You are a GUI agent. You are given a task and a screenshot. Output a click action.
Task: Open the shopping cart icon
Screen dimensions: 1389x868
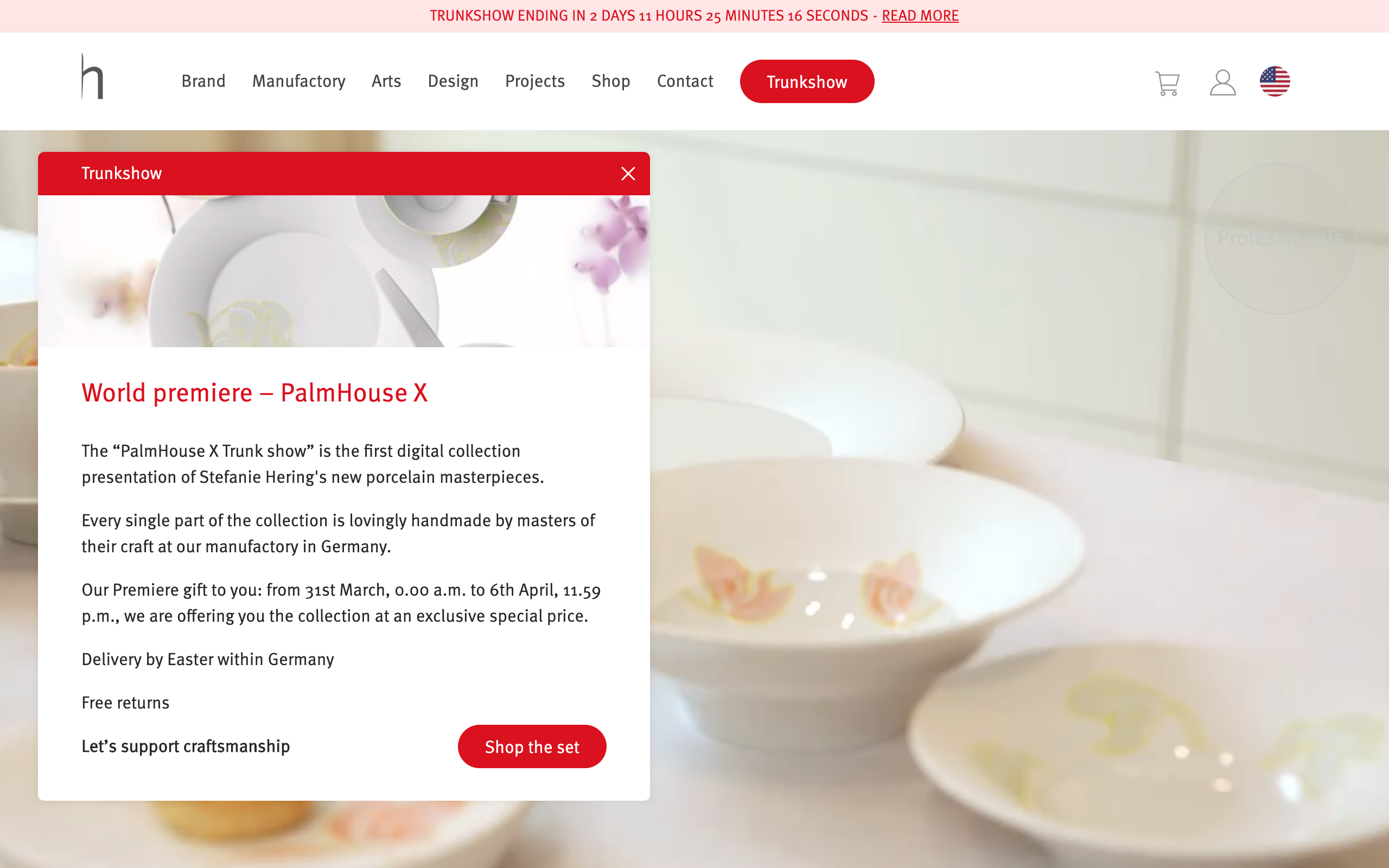pyautogui.click(x=1167, y=83)
